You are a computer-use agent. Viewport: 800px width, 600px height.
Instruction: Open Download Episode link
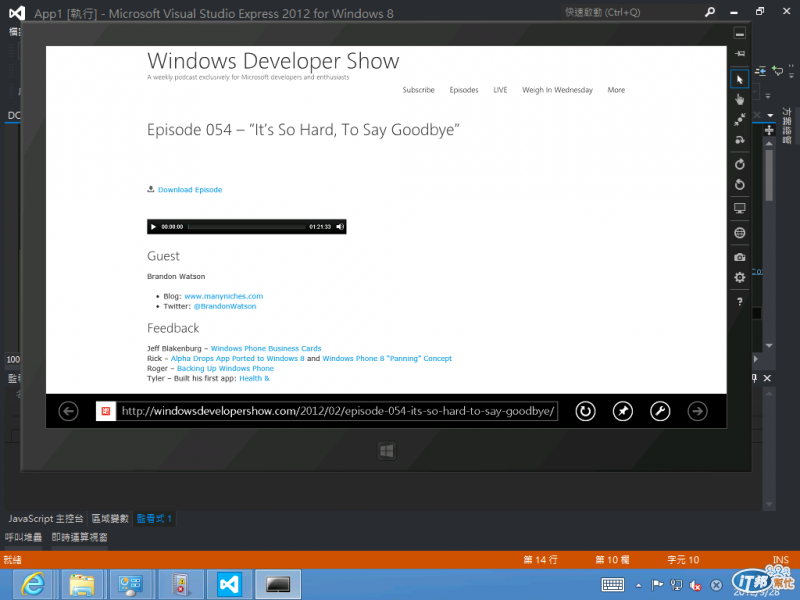click(x=190, y=190)
